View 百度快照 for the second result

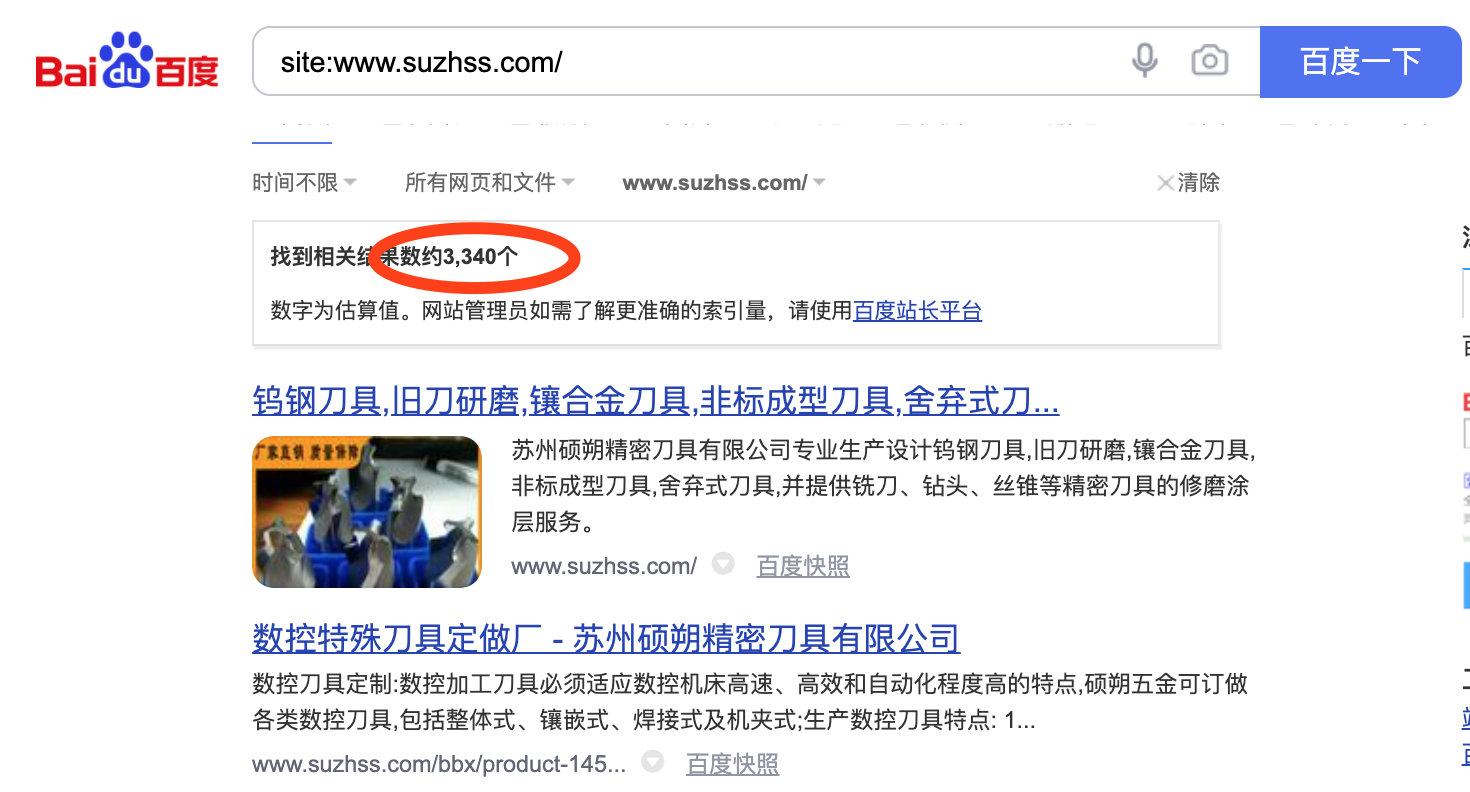pyautogui.click(x=732, y=765)
